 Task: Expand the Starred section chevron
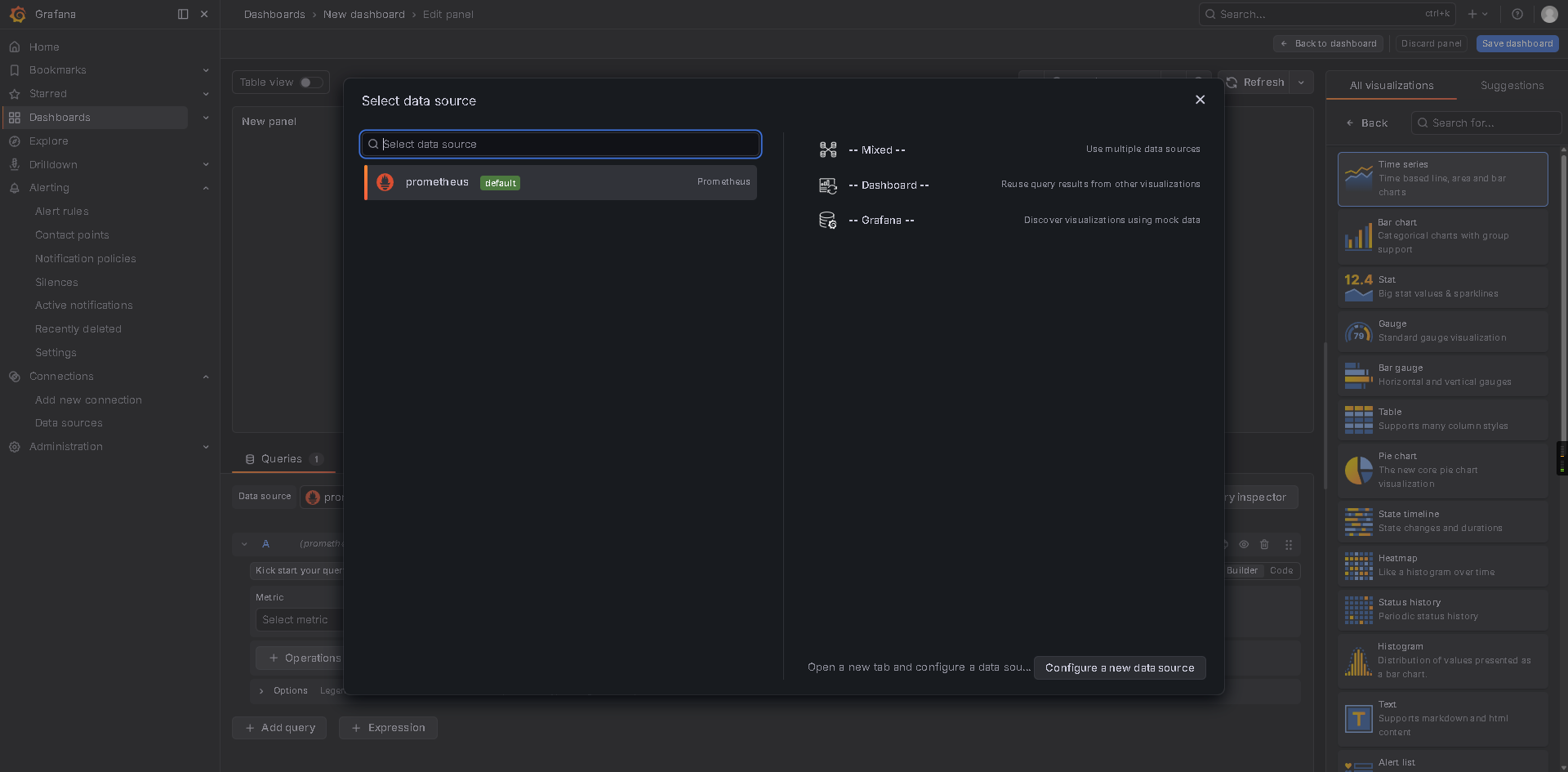(206, 94)
